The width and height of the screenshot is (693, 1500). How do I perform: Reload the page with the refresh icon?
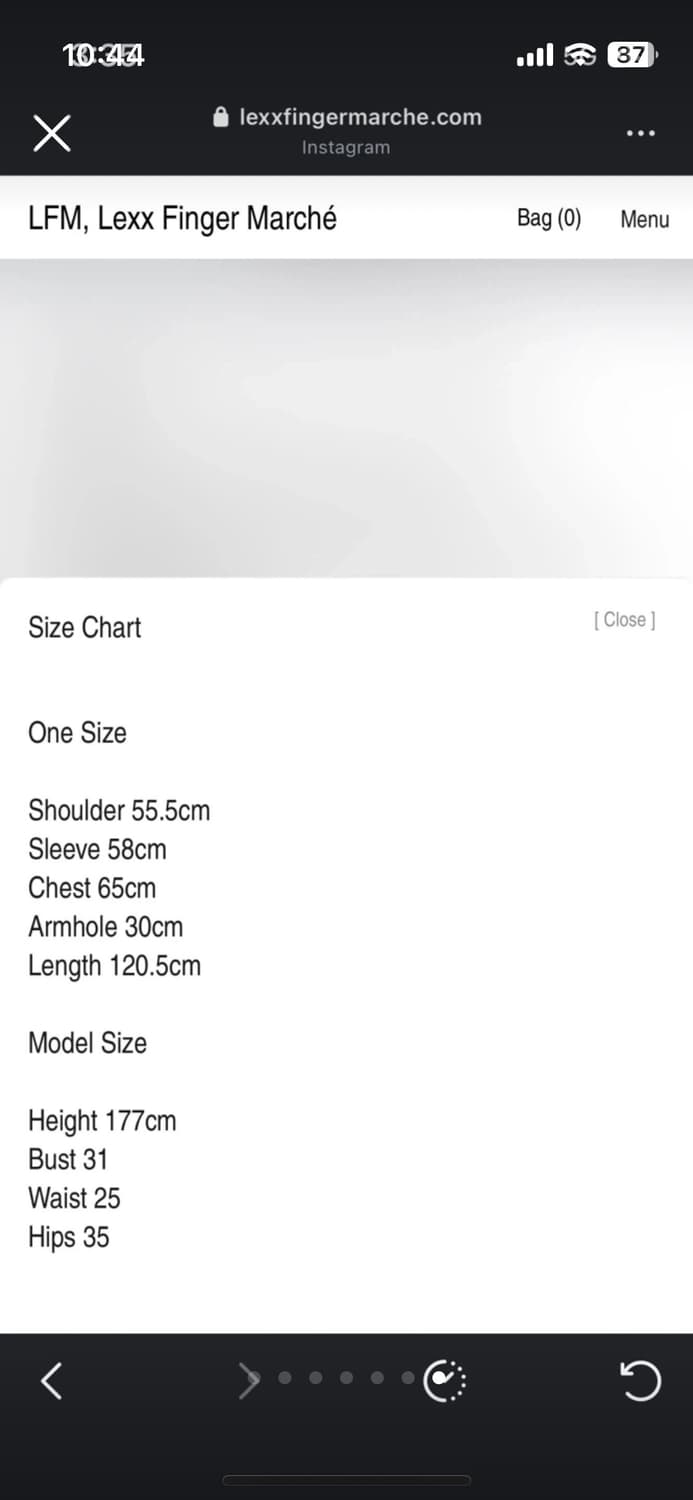(x=640, y=1381)
